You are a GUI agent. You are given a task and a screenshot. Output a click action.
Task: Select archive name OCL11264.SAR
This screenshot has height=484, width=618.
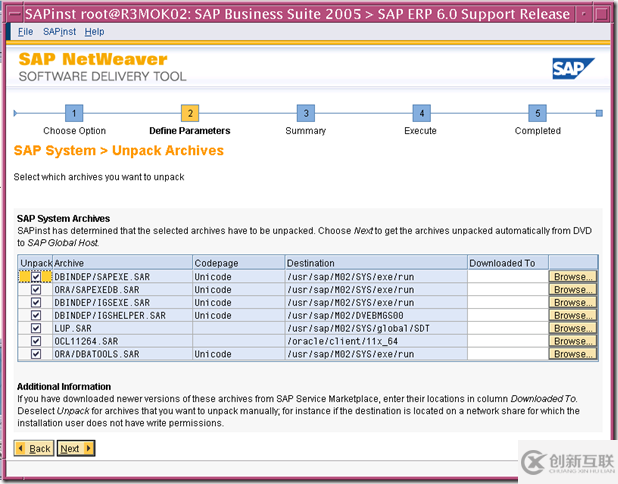[x=86, y=341]
